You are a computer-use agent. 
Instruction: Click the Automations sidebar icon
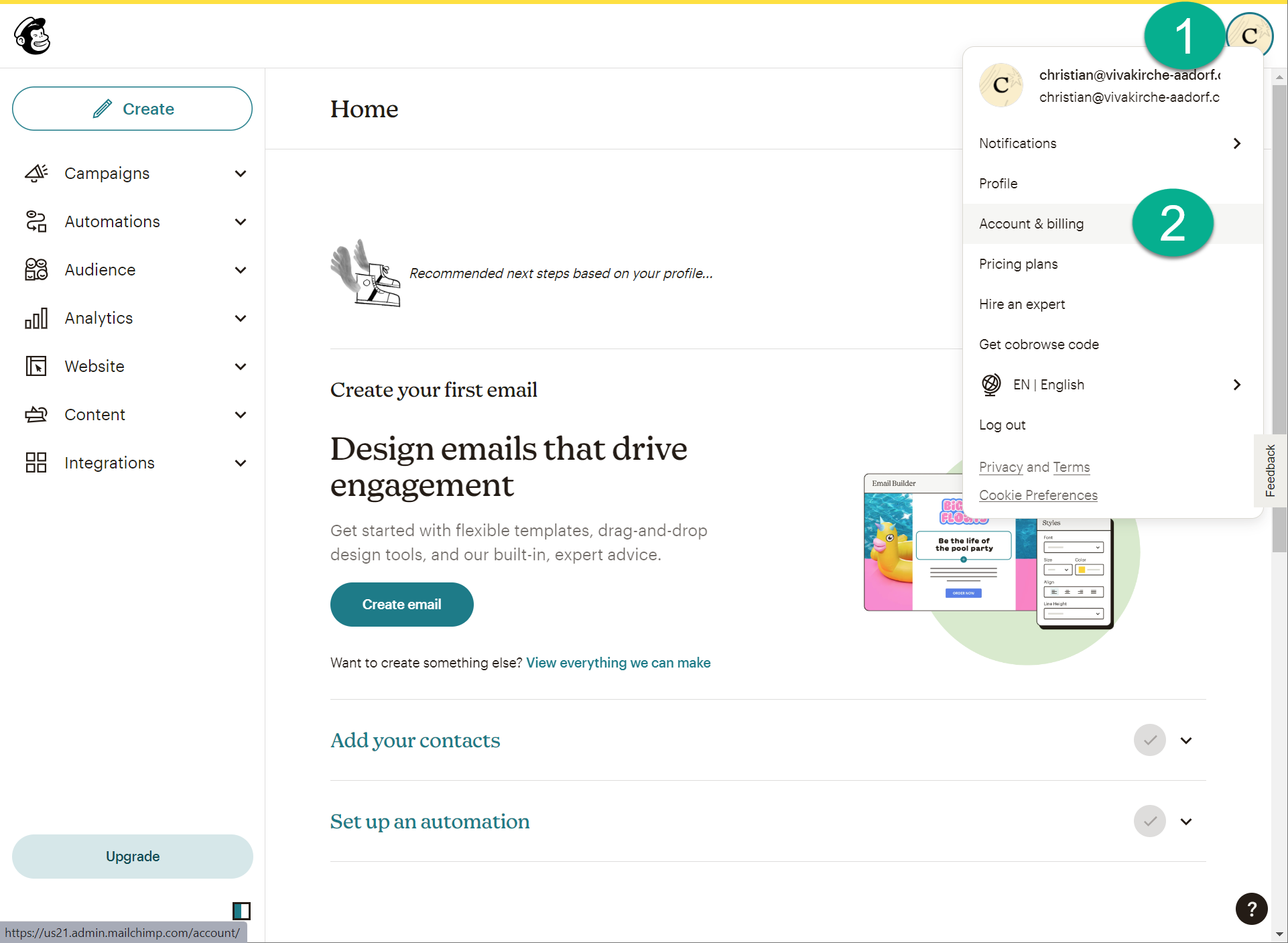(x=36, y=222)
